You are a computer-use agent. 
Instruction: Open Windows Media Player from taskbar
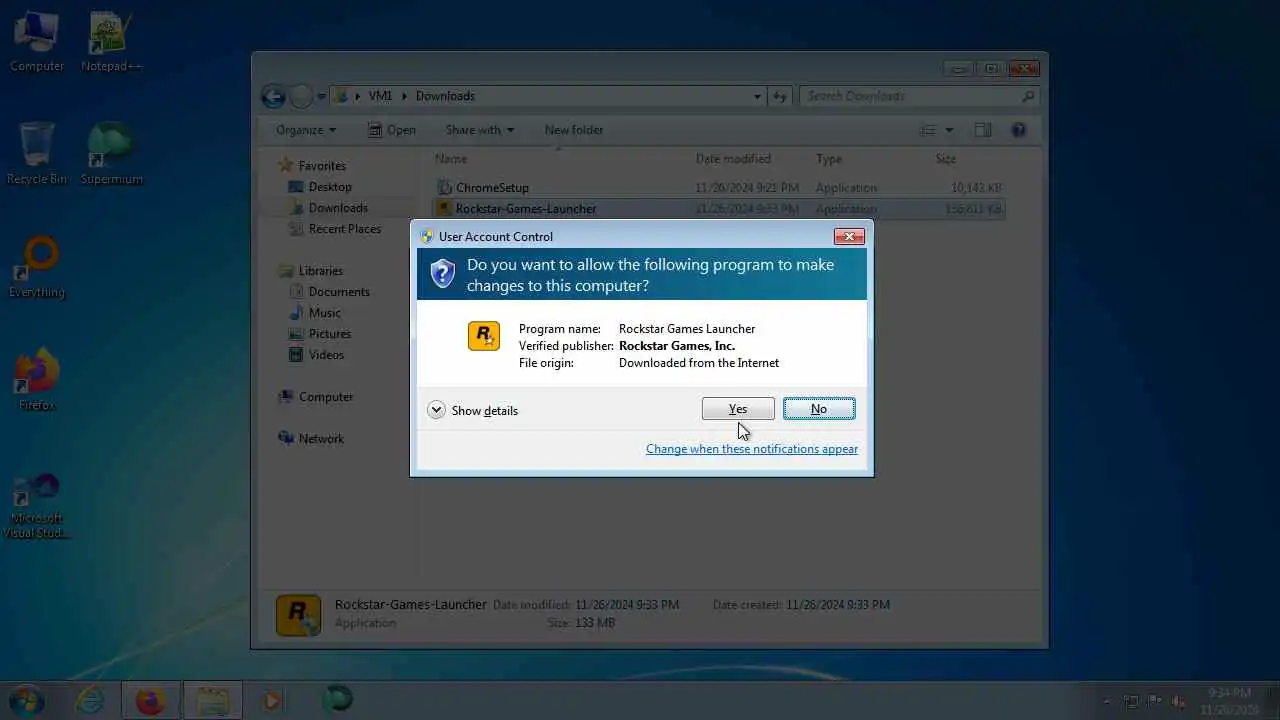272,700
